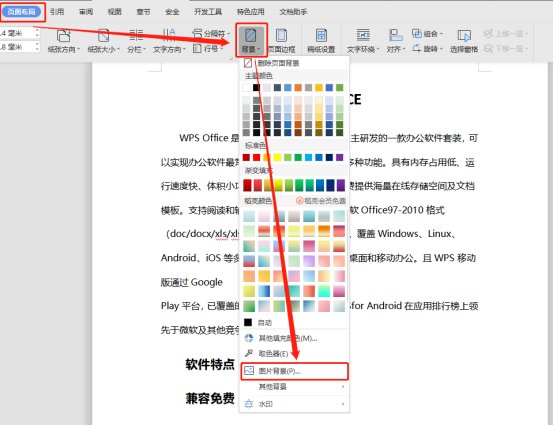The image size is (554, 426).
Task: Click the 背景 (background) ribbon button
Action: click(x=251, y=41)
